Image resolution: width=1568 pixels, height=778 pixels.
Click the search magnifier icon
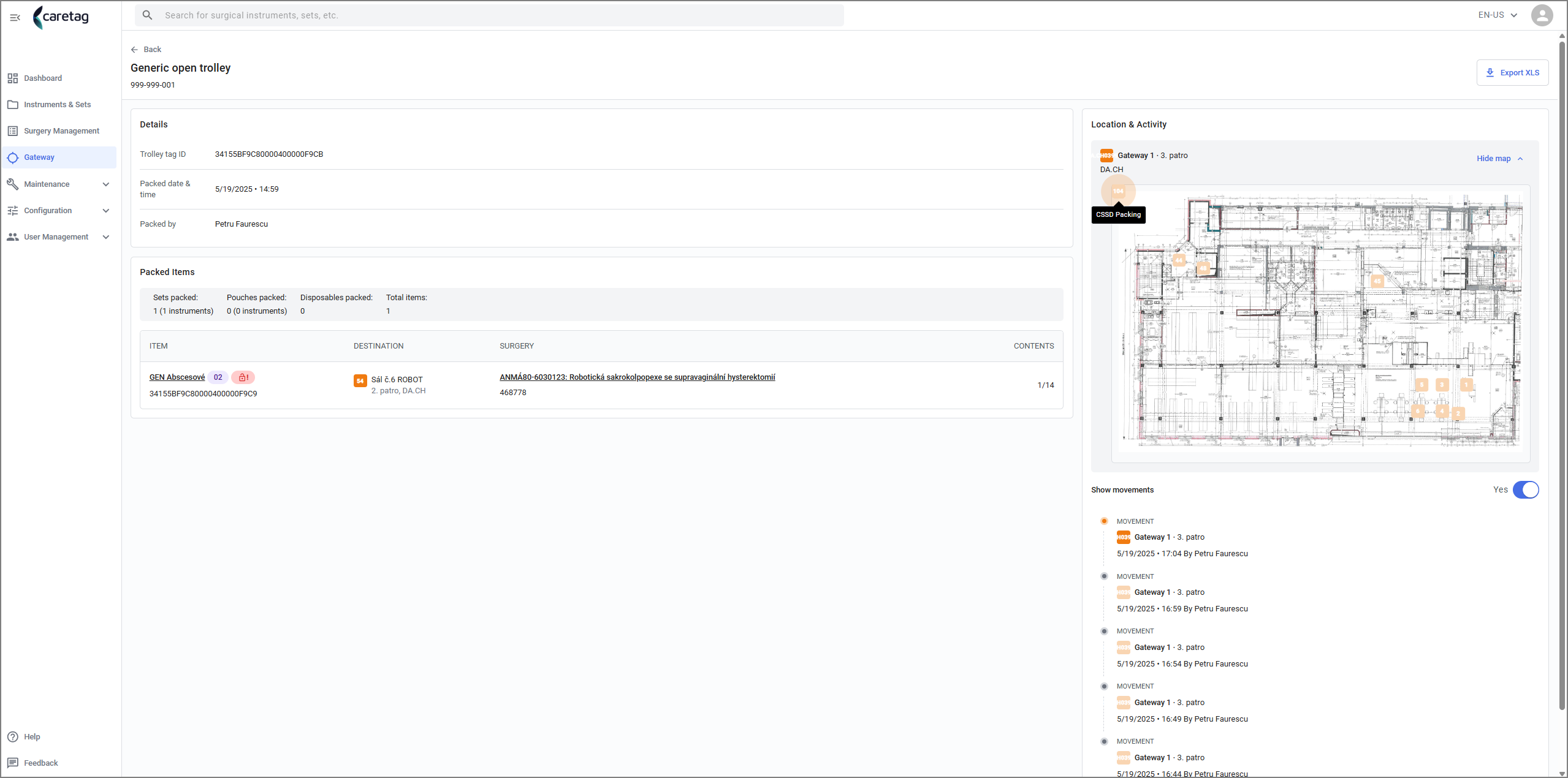[148, 15]
